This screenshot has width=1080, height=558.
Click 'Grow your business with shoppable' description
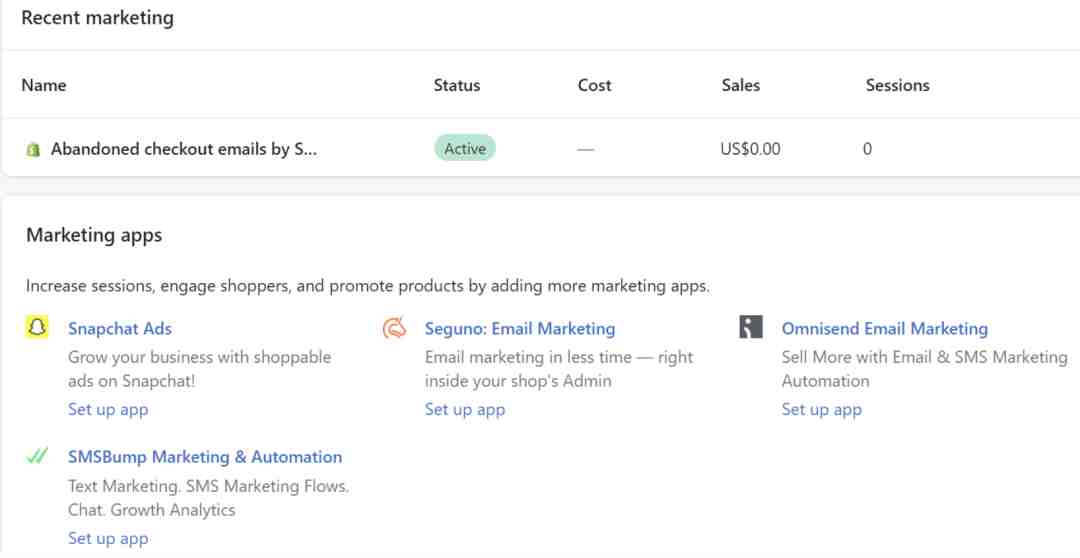point(200,369)
